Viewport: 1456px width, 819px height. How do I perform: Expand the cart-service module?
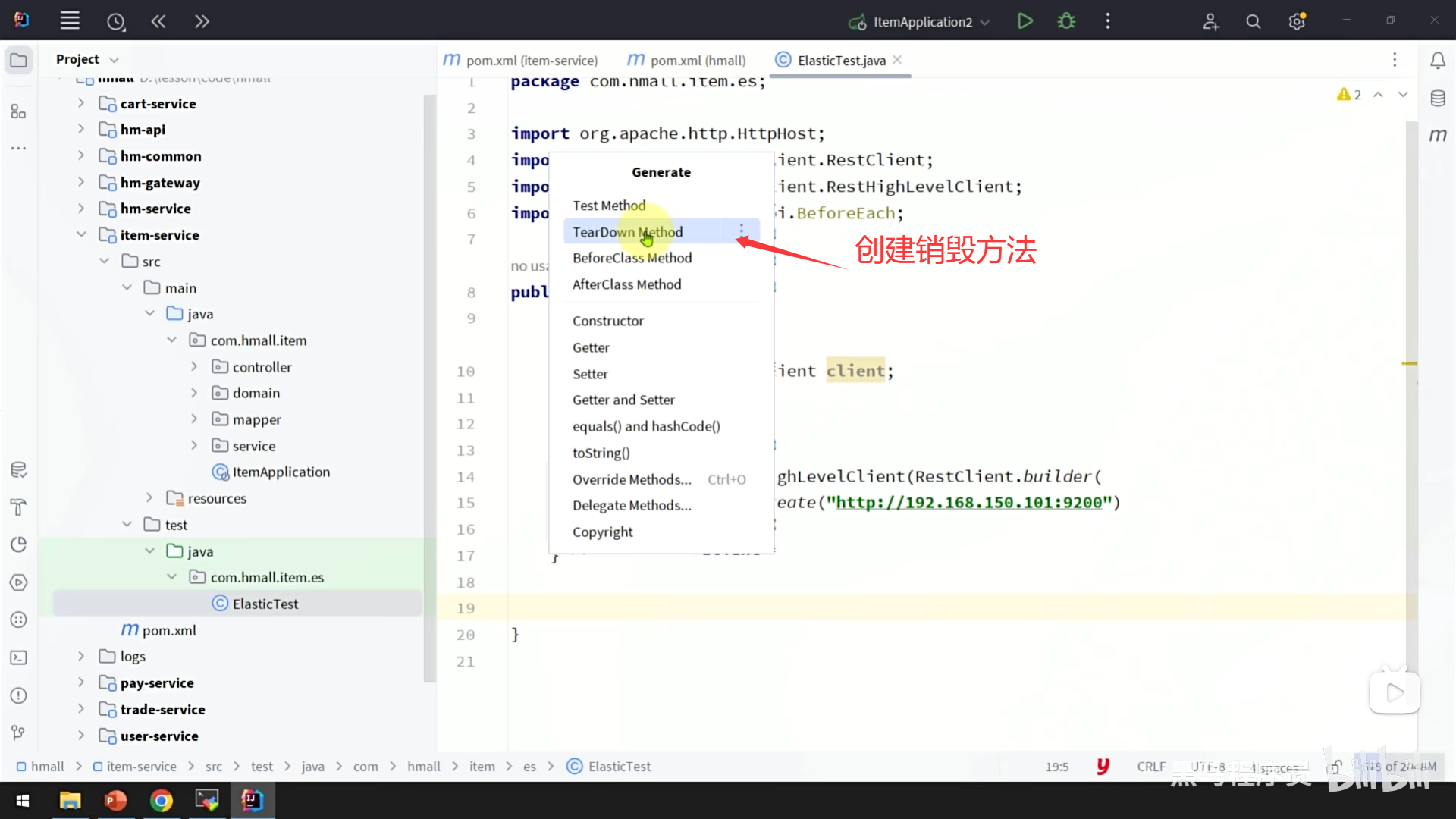81,103
